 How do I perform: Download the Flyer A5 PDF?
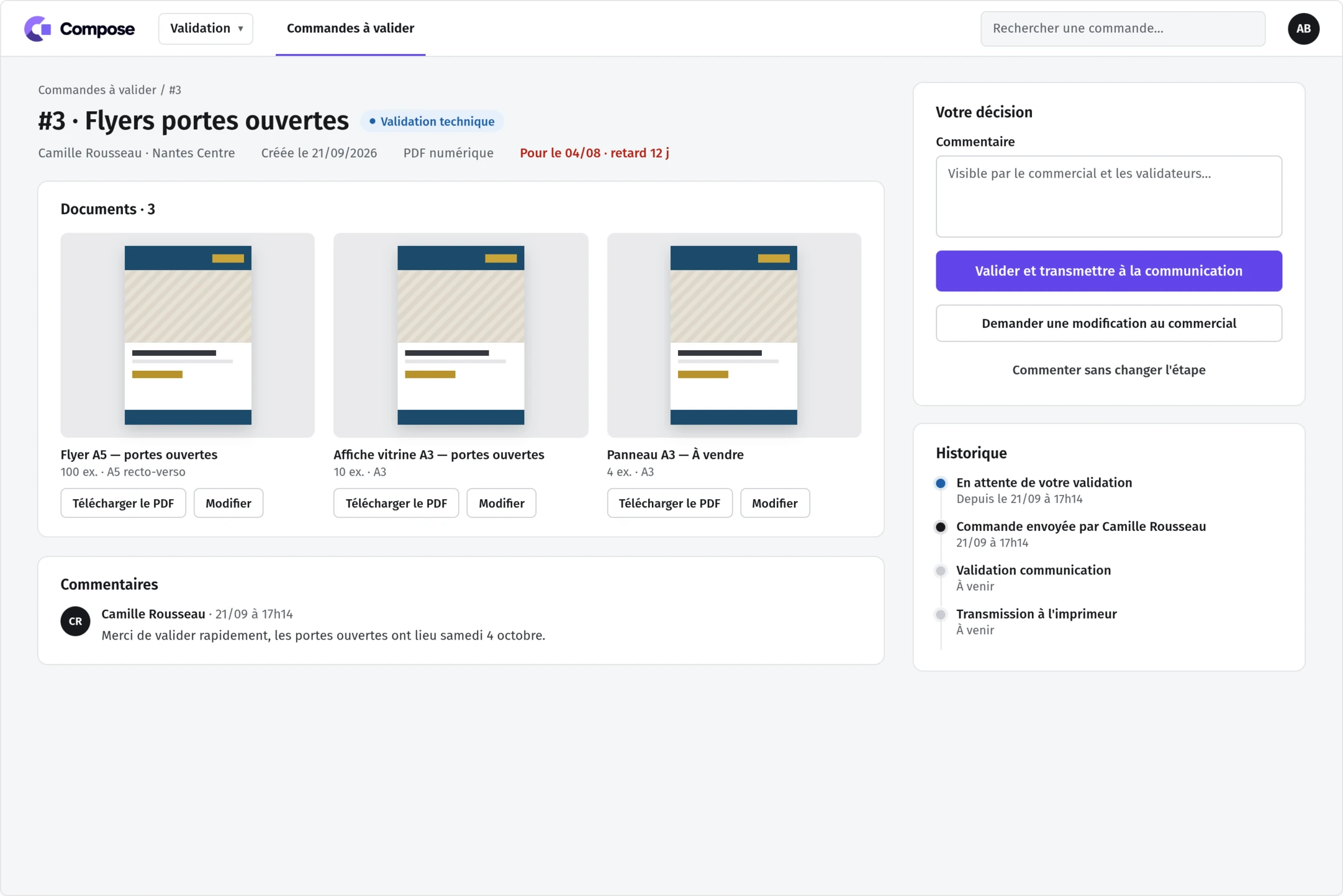coord(123,503)
